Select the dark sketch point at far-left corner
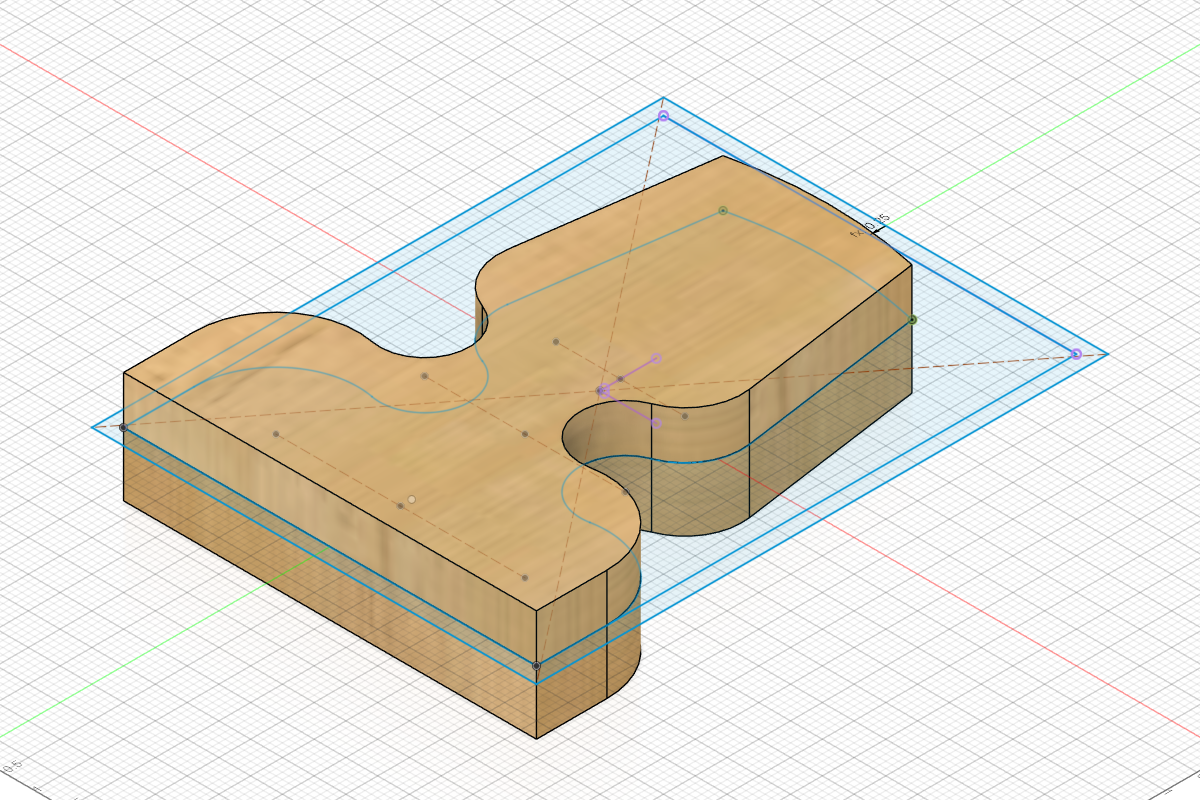1200x800 pixels. pyautogui.click(x=123, y=427)
